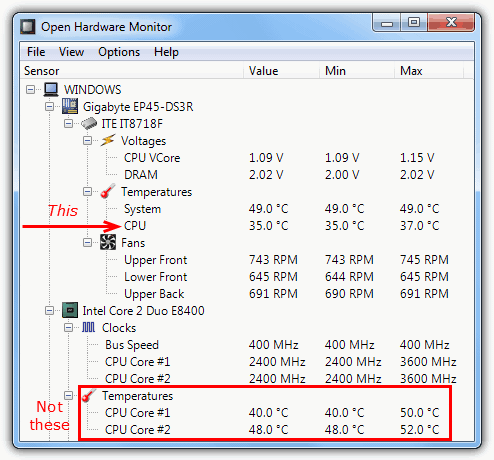Collapse the Voltages group

coord(87,141)
